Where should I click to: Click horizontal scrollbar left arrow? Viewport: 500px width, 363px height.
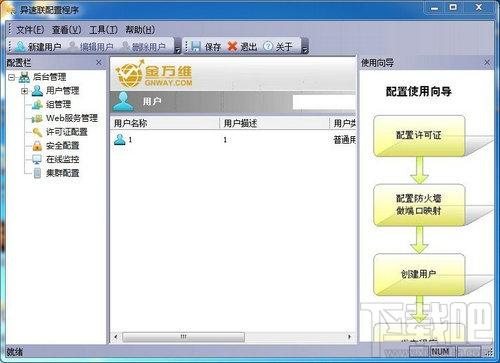(116, 337)
